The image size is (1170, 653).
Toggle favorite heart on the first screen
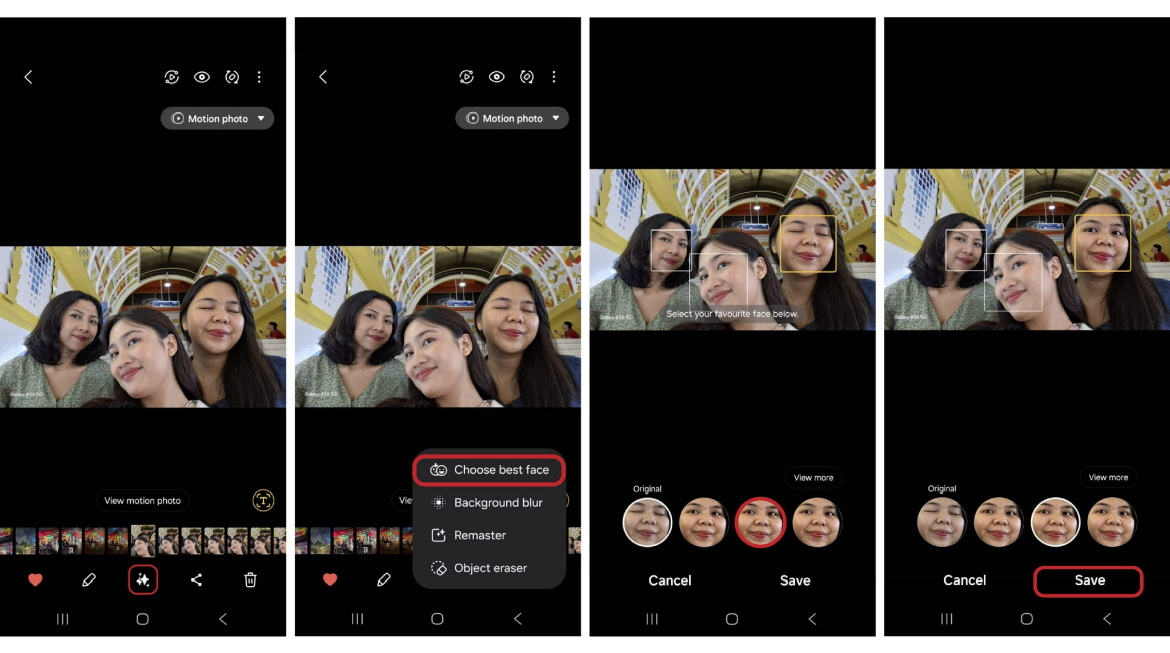point(35,580)
